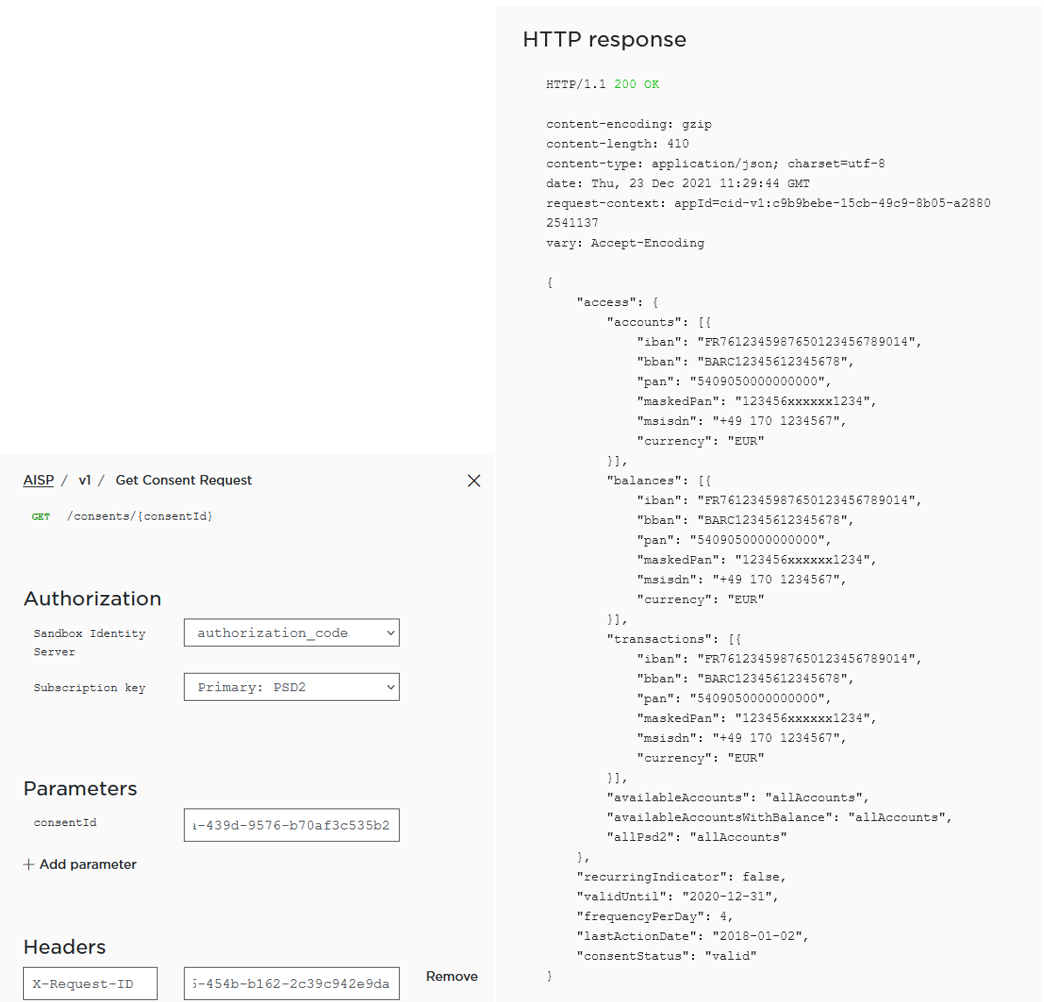Click the plus icon for Add parameter
The image size is (1044, 1002).
click(29, 865)
